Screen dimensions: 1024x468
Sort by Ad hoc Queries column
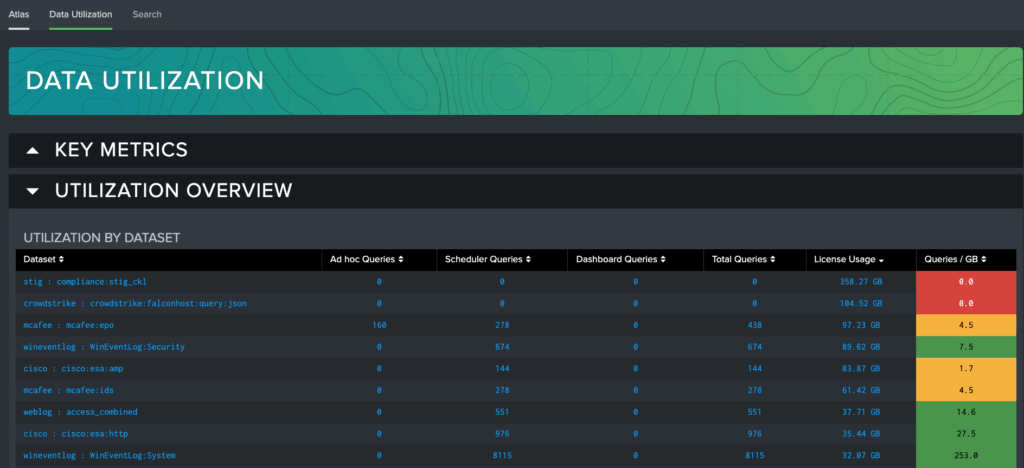(x=366, y=259)
